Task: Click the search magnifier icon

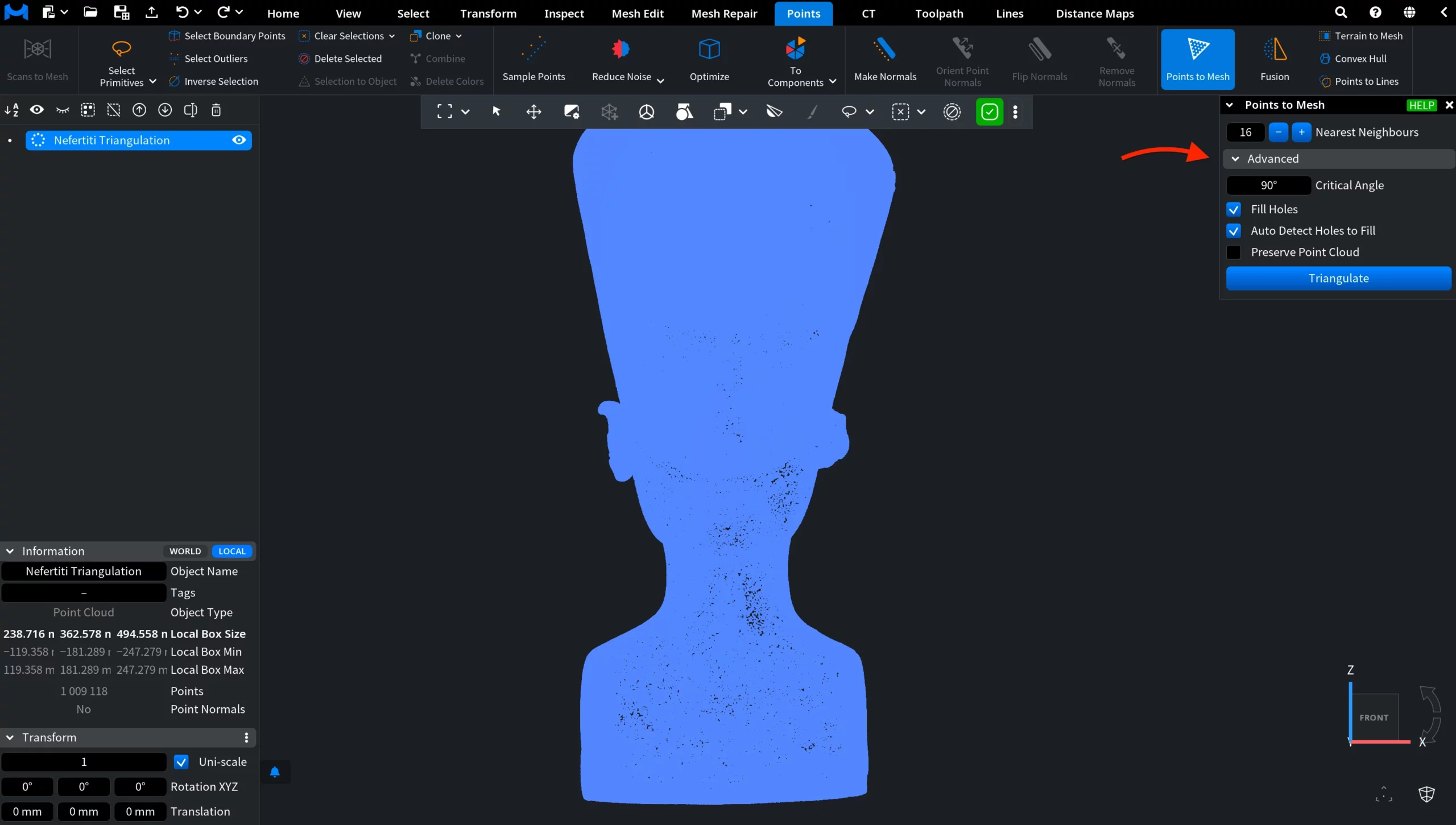Action: (x=1341, y=13)
